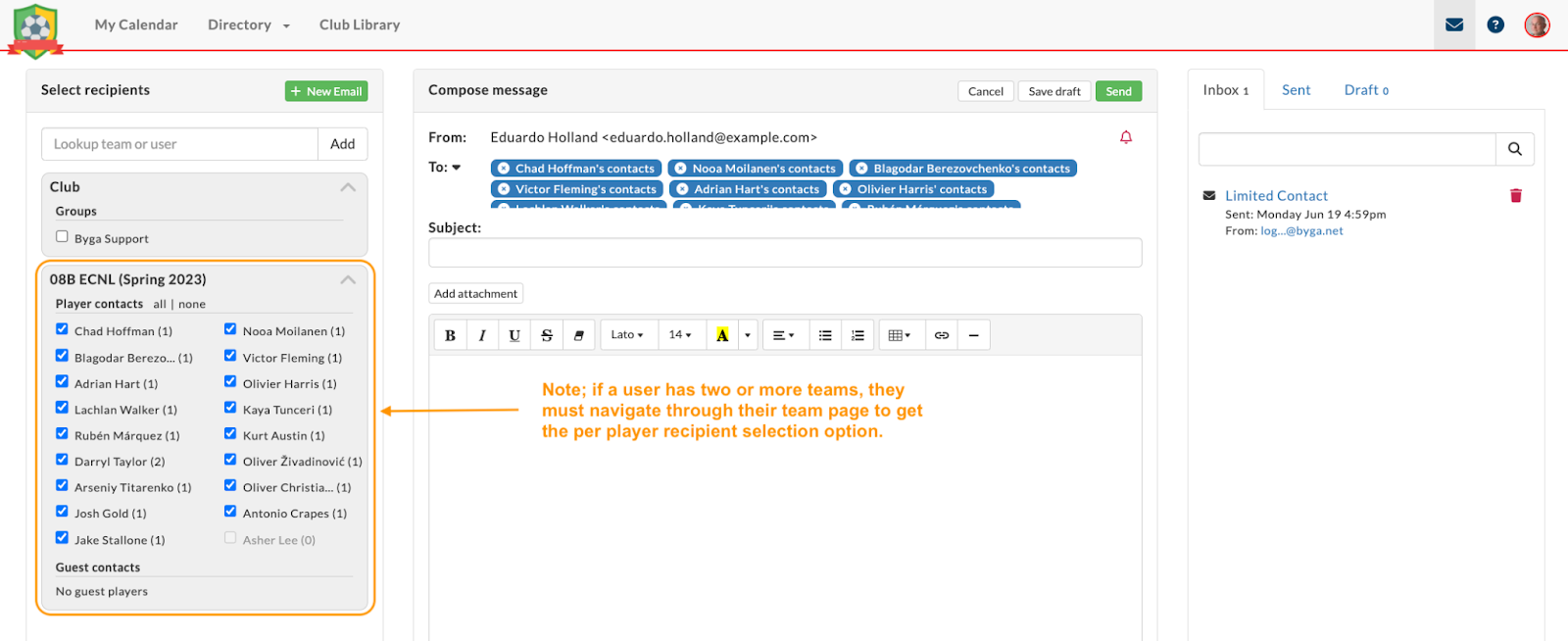The width and height of the screenshot is (1568, 641).
Task: Delete the Limited Contact message
Action: click(1515, 196)
